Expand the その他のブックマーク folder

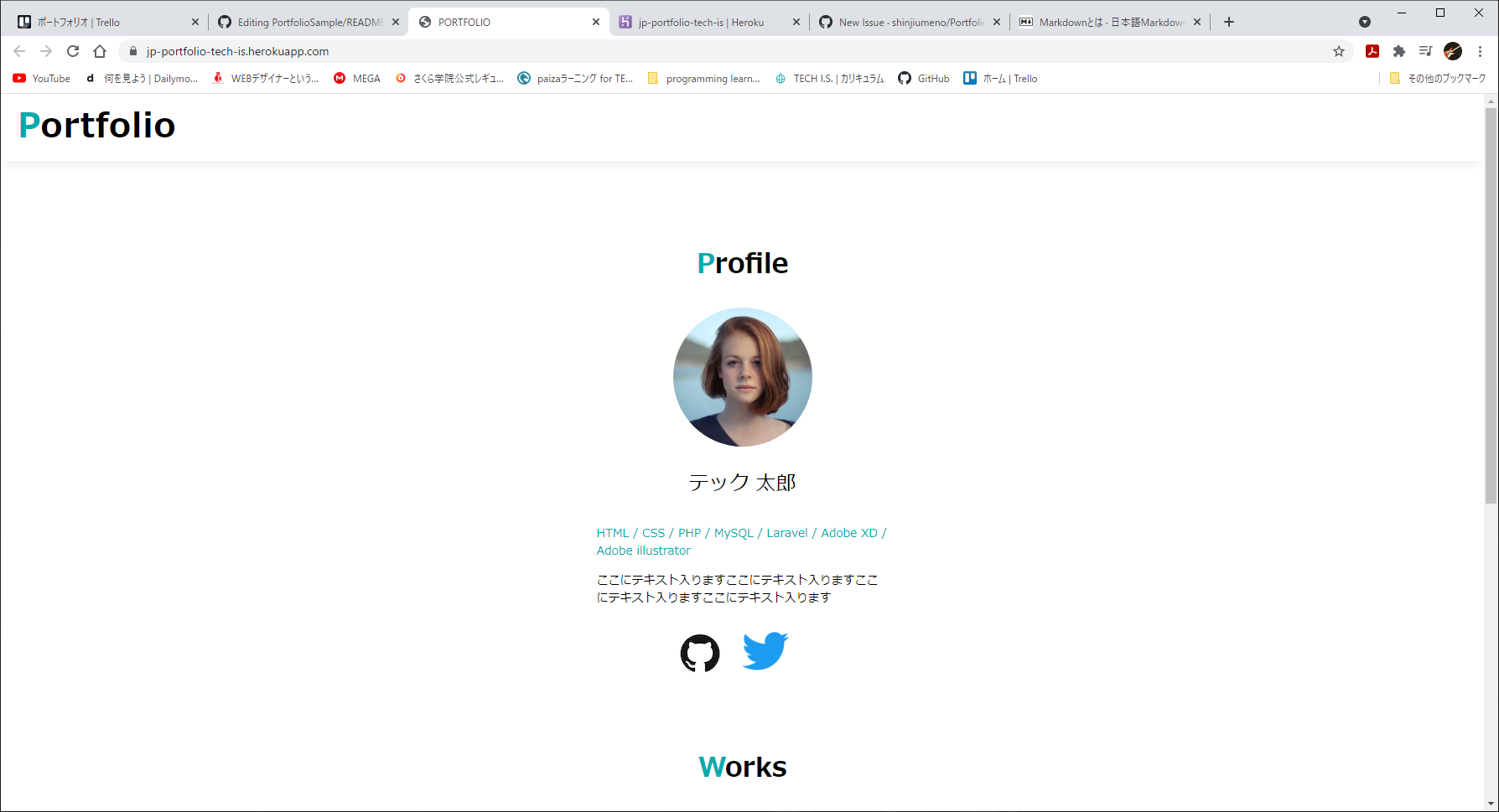coord(1438,78)
